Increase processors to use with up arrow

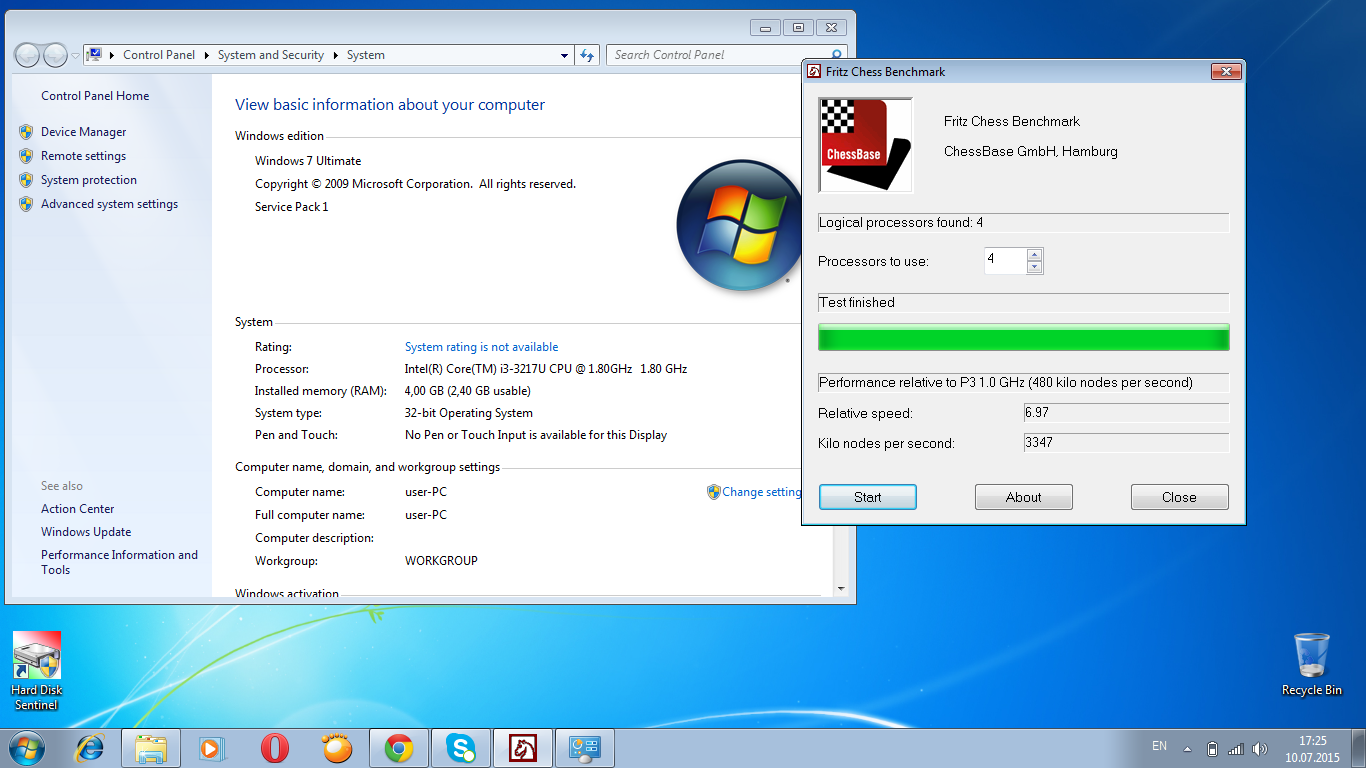coord(1035,255)
